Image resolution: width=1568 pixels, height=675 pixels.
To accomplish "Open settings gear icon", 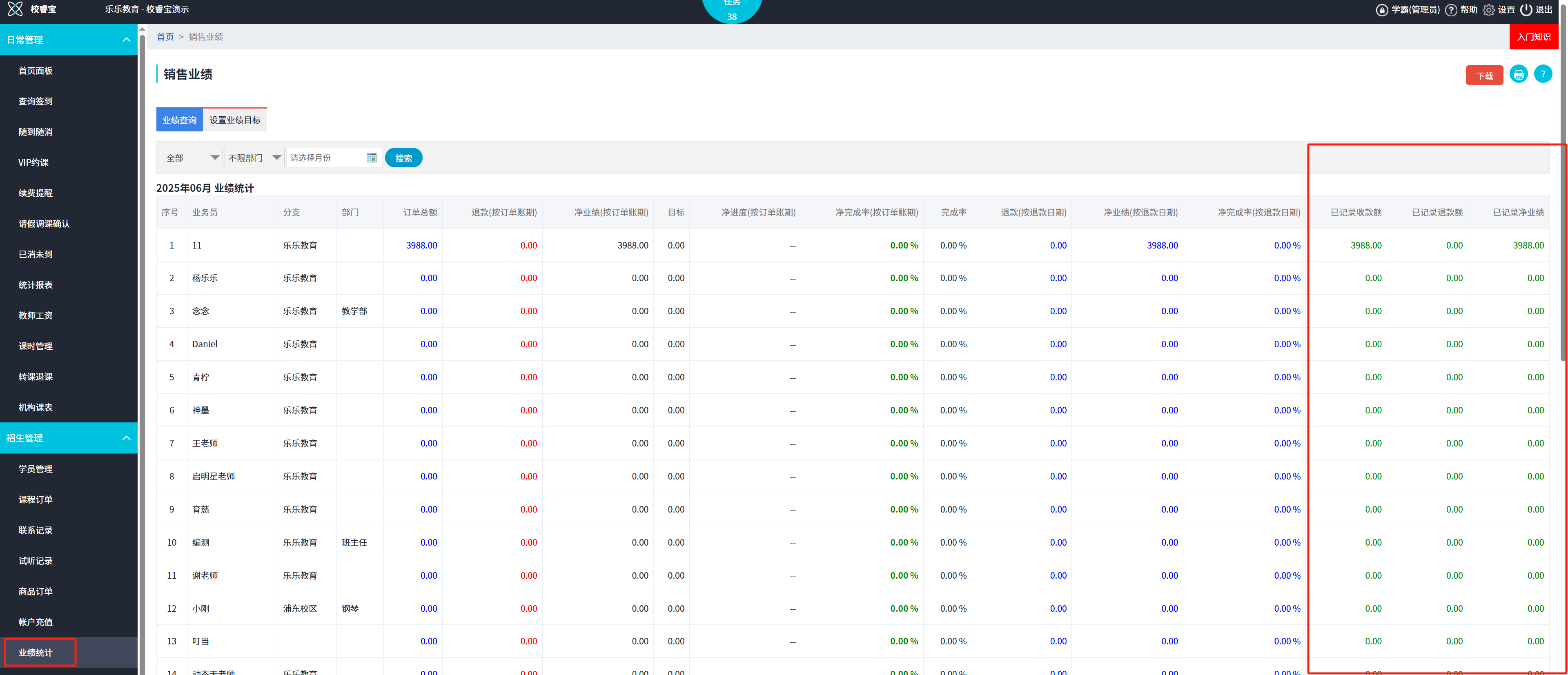I will coord(1488,10).
